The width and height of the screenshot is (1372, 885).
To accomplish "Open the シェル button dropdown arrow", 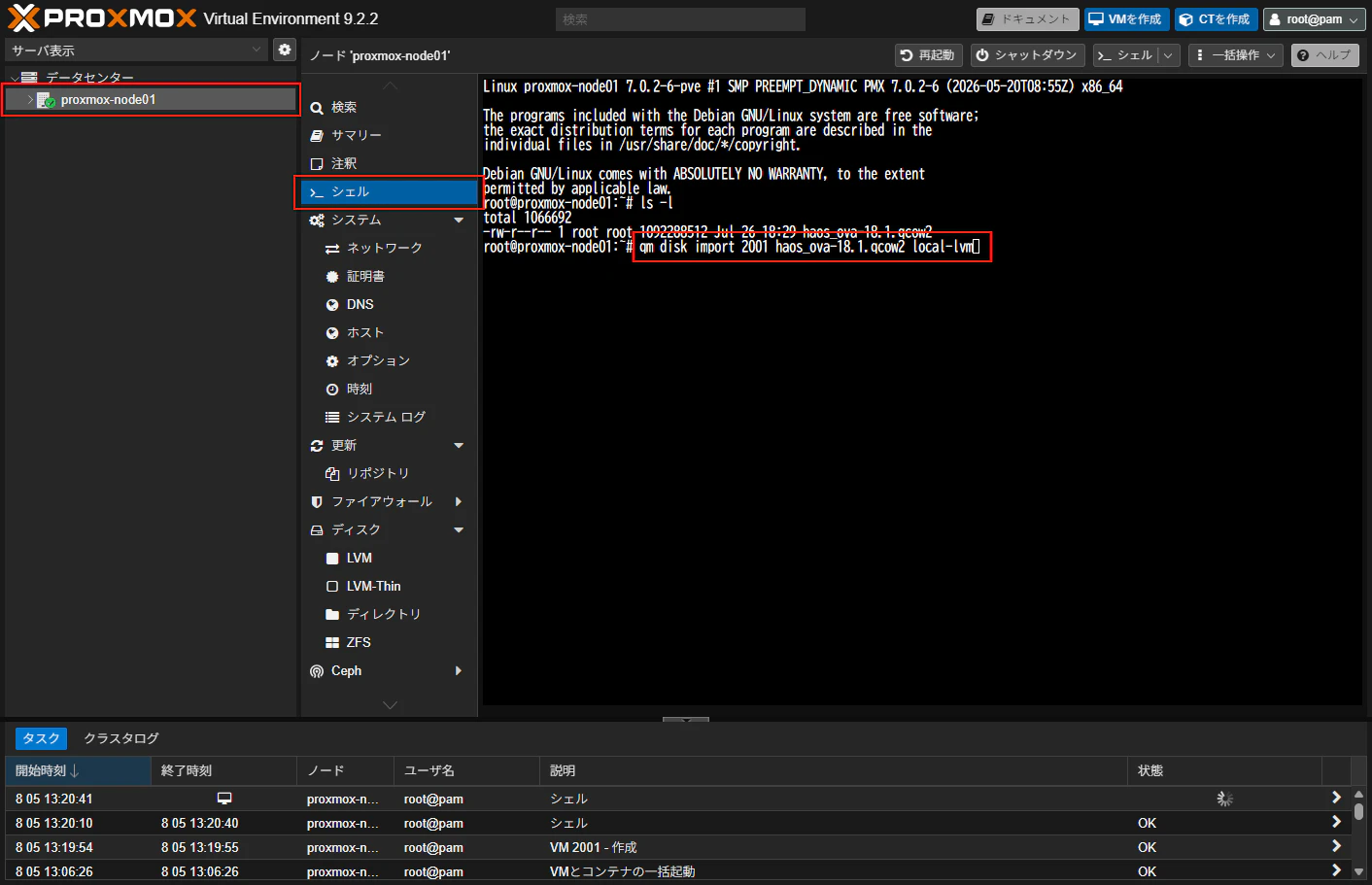I will click(1169, 55).
